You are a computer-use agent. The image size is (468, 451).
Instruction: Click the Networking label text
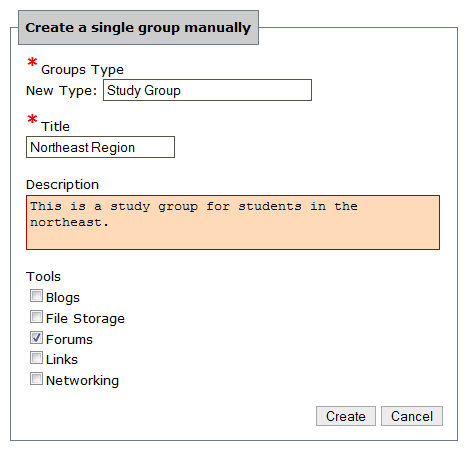pos(82,381)
